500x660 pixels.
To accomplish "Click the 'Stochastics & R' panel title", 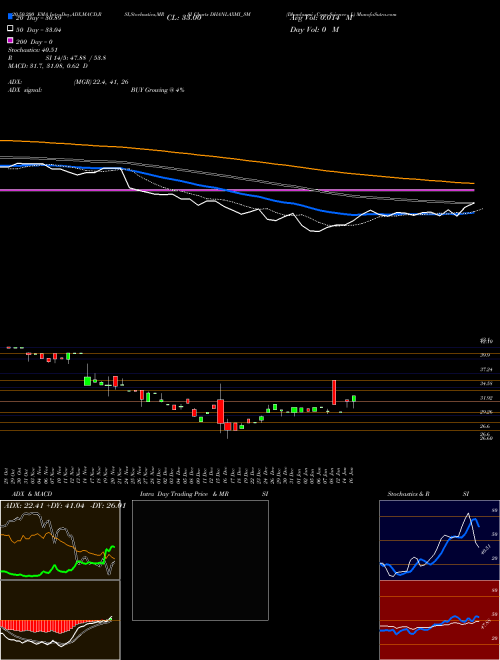I will click(409, 494).
